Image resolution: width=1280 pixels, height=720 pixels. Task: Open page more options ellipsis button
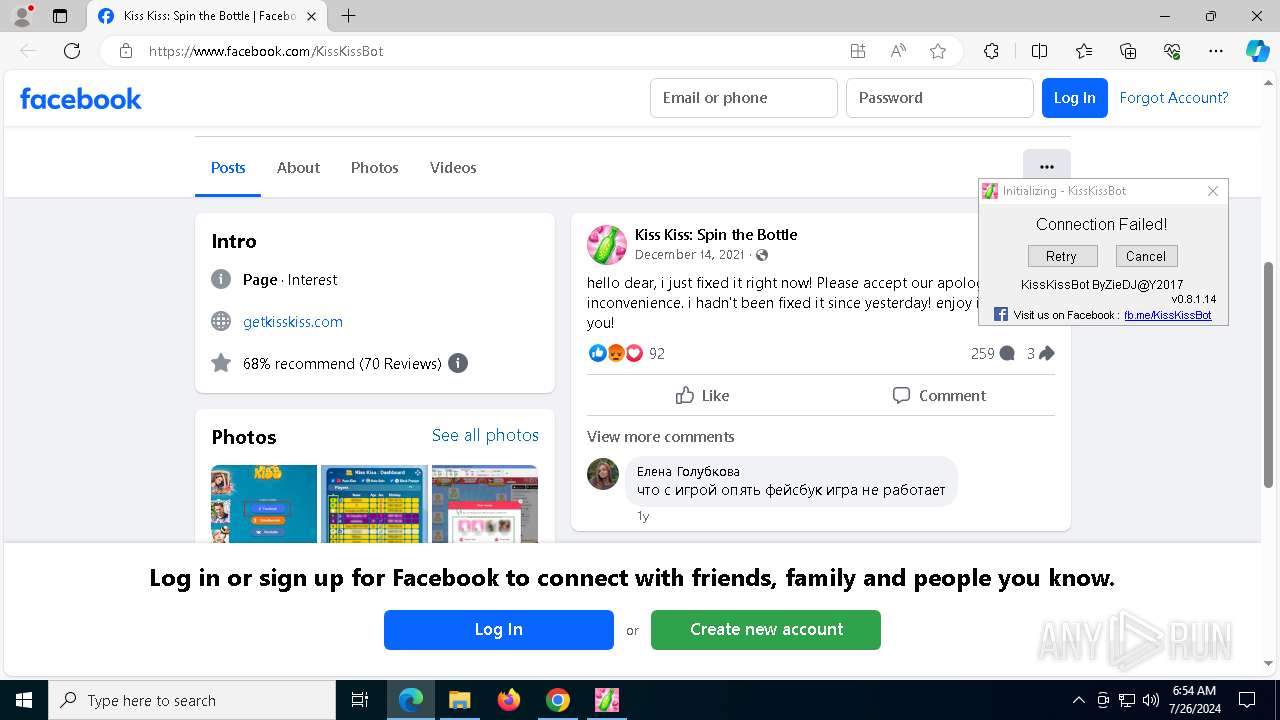tap(1047, 167)
